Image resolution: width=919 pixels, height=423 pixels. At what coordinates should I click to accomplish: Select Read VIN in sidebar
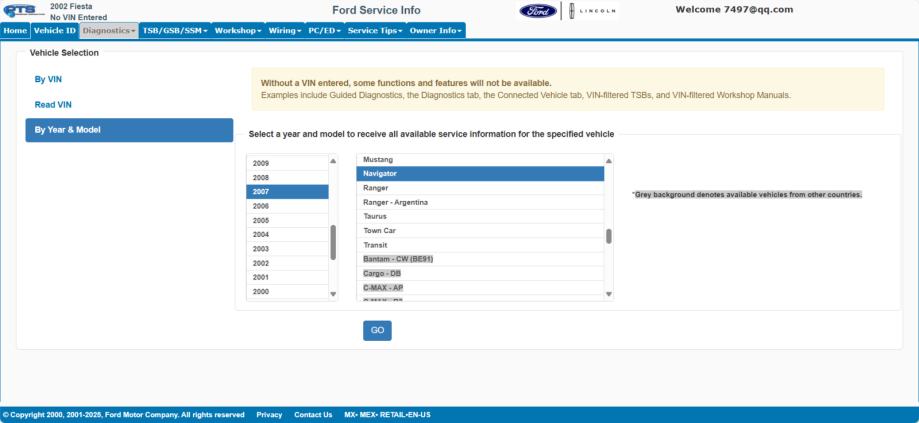[53, 104]
